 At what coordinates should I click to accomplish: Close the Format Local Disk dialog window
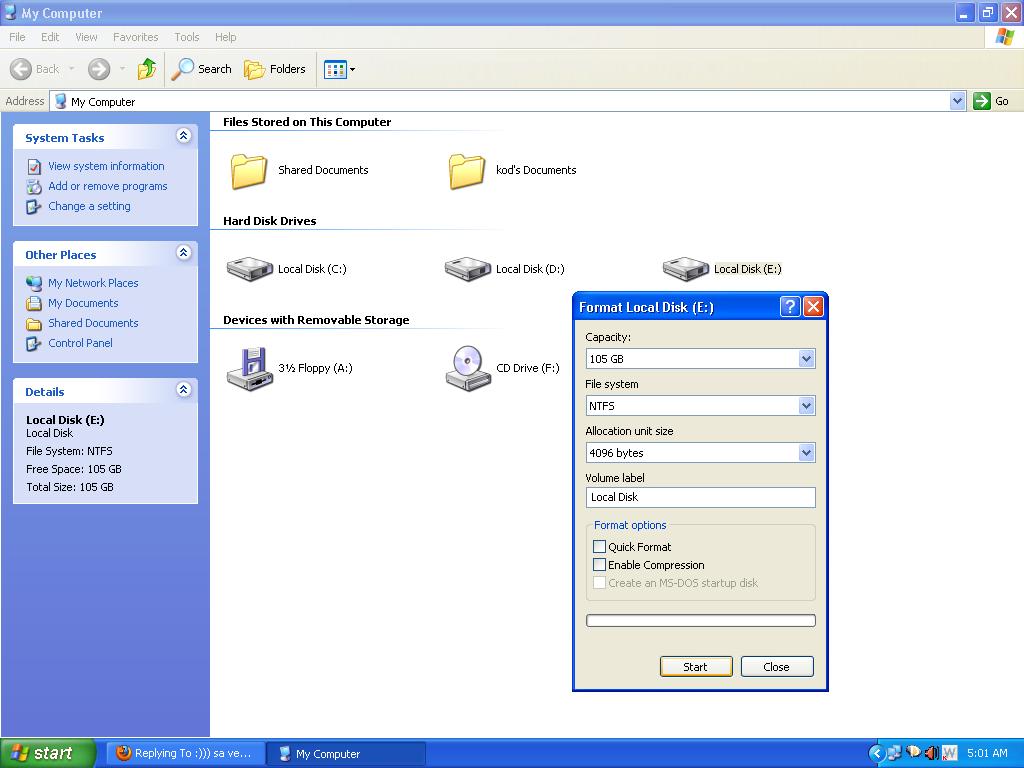coord(813,307)
